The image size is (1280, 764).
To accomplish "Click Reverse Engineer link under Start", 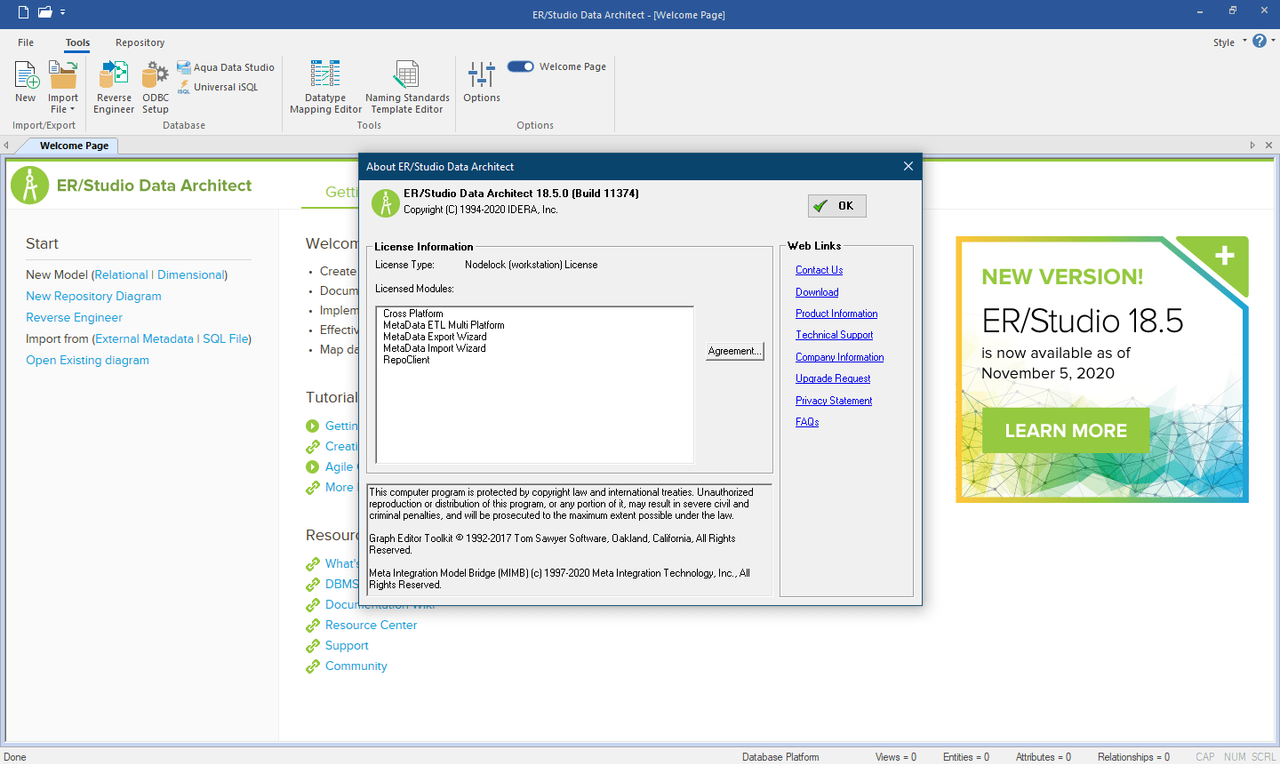I will coord(74,318).
